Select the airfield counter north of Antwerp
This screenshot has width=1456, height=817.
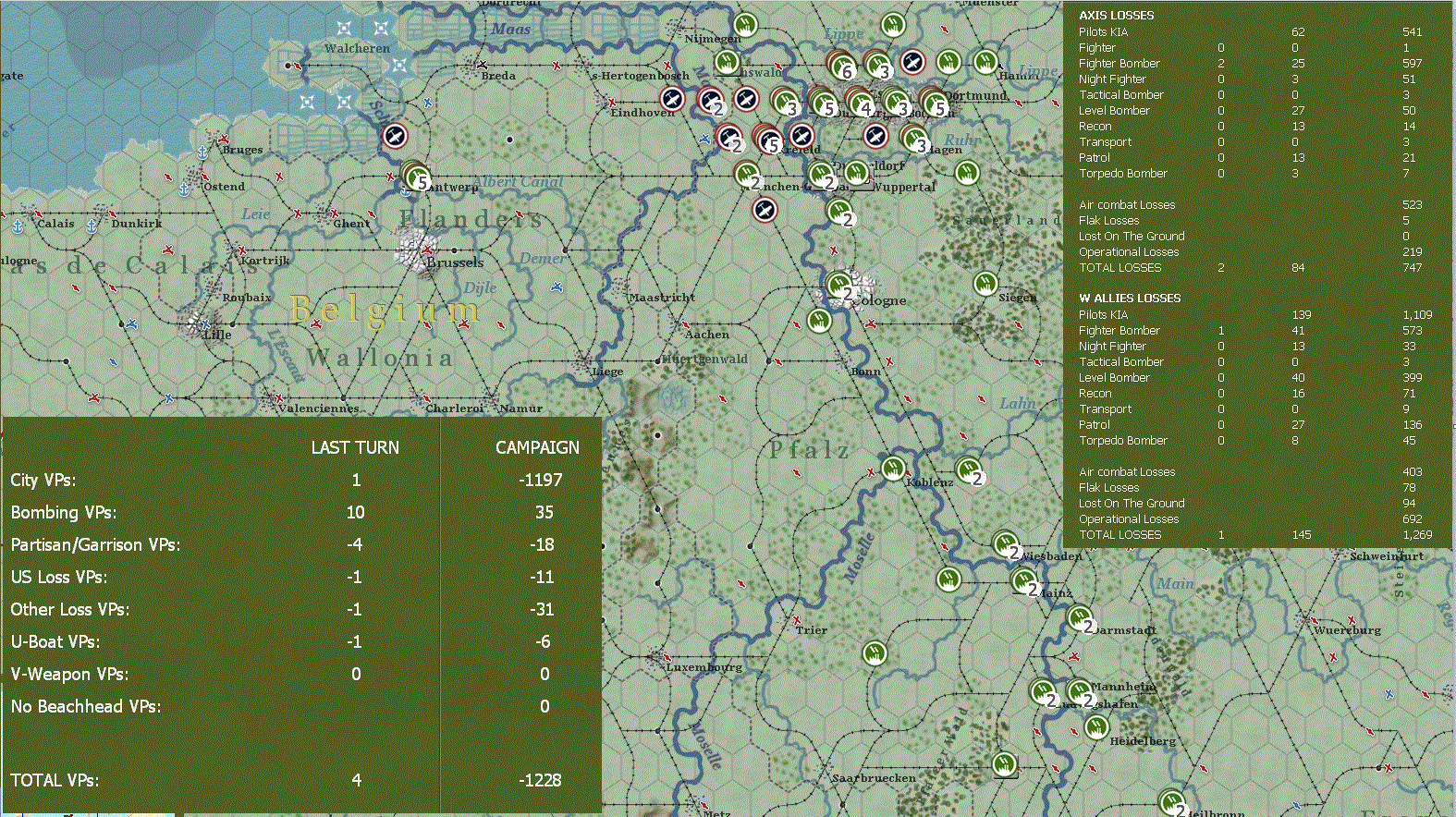[x=395, y=137]
